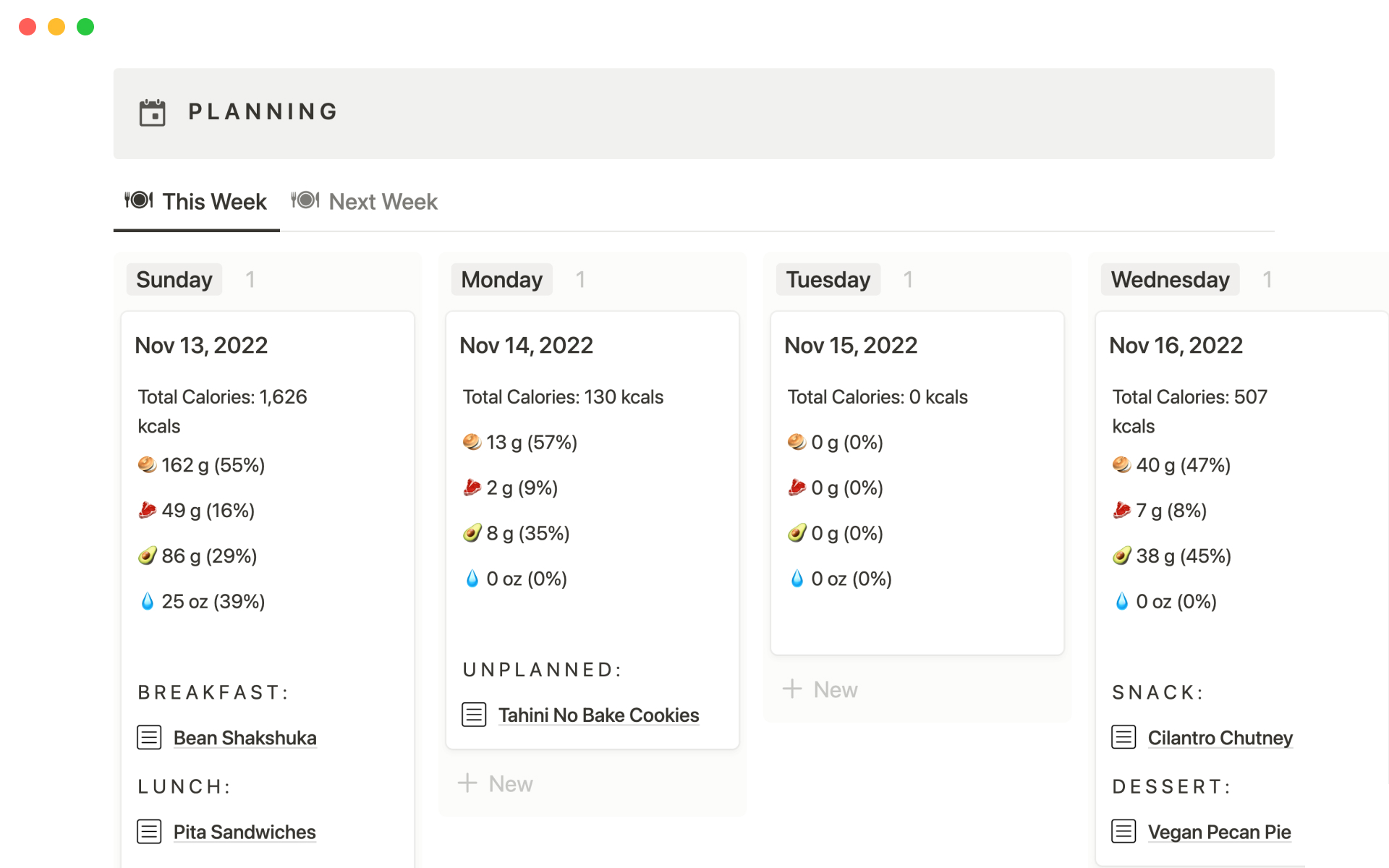The height and width of the screenshot is (868, 1389).
Task: Click the plate icon on This Week tab
Action: pyautogui.click(x=139, y=200)
